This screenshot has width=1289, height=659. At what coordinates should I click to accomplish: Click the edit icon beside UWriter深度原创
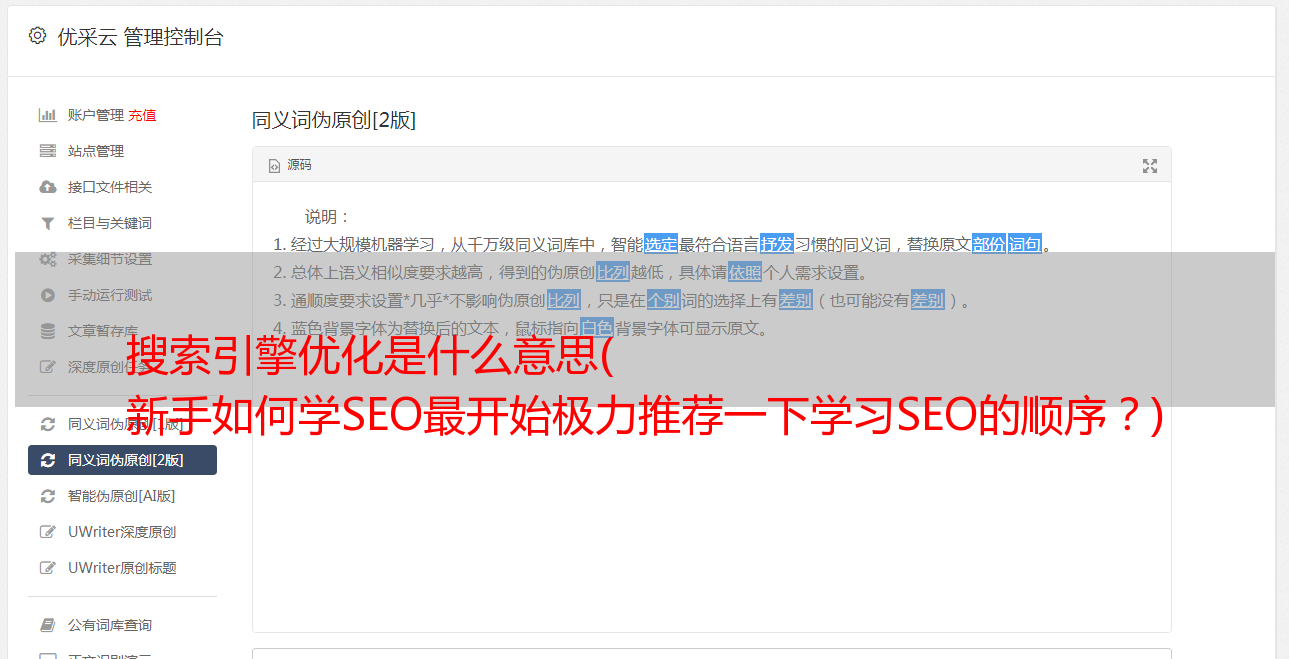(47, 532)
